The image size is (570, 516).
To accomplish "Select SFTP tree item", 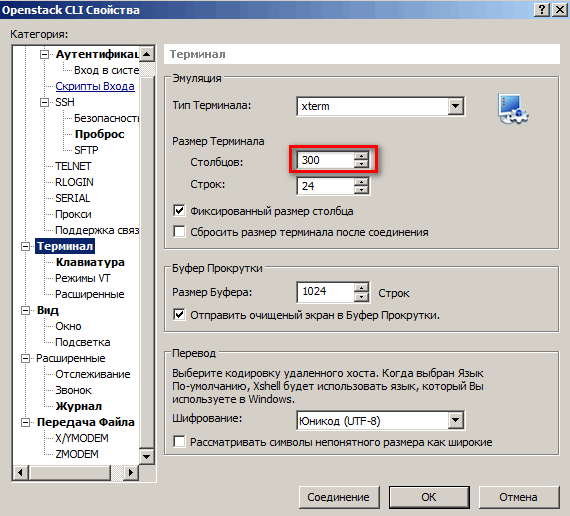I will [86, 150].
